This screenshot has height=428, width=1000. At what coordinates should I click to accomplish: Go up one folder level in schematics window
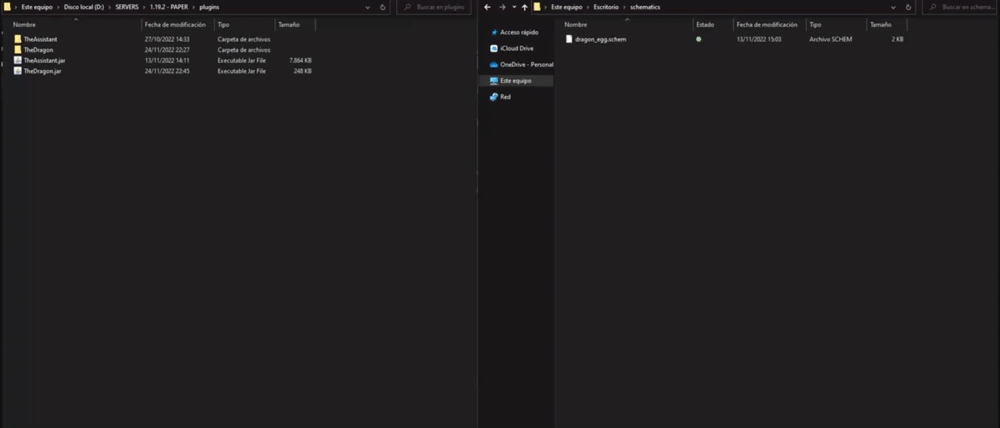524,7
